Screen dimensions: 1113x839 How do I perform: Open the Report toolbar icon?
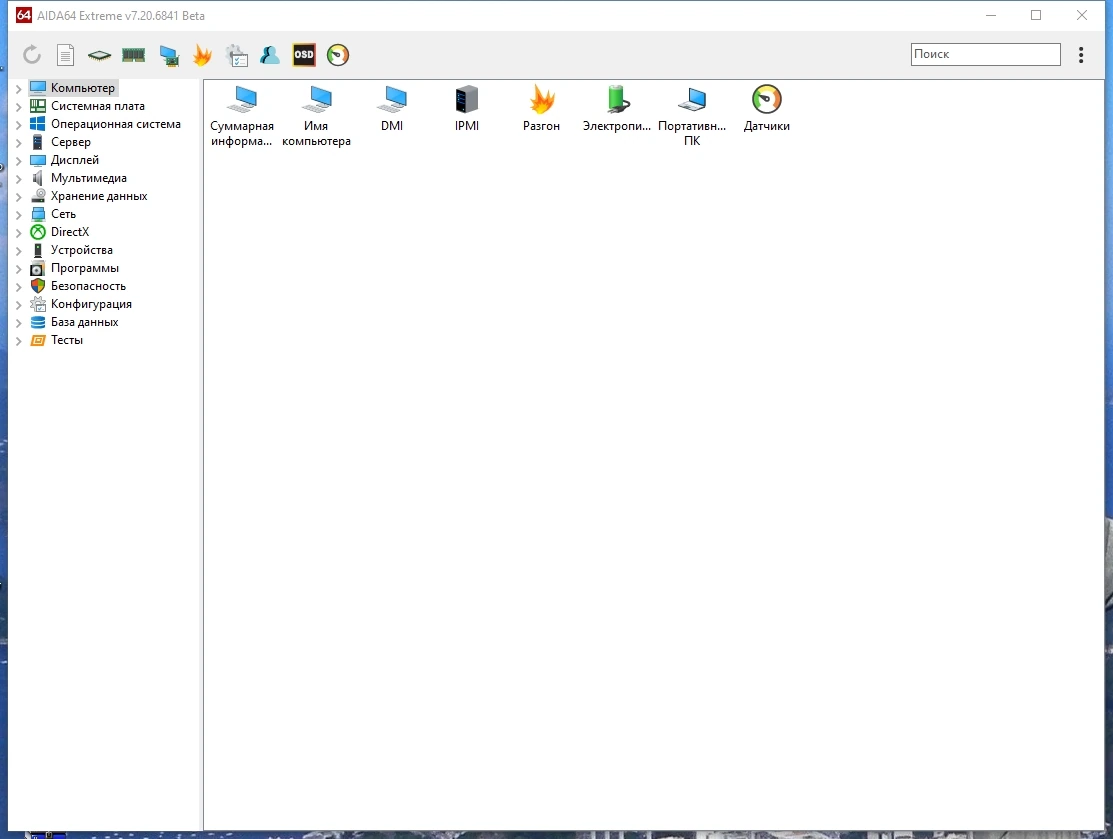tap(65, 55)
